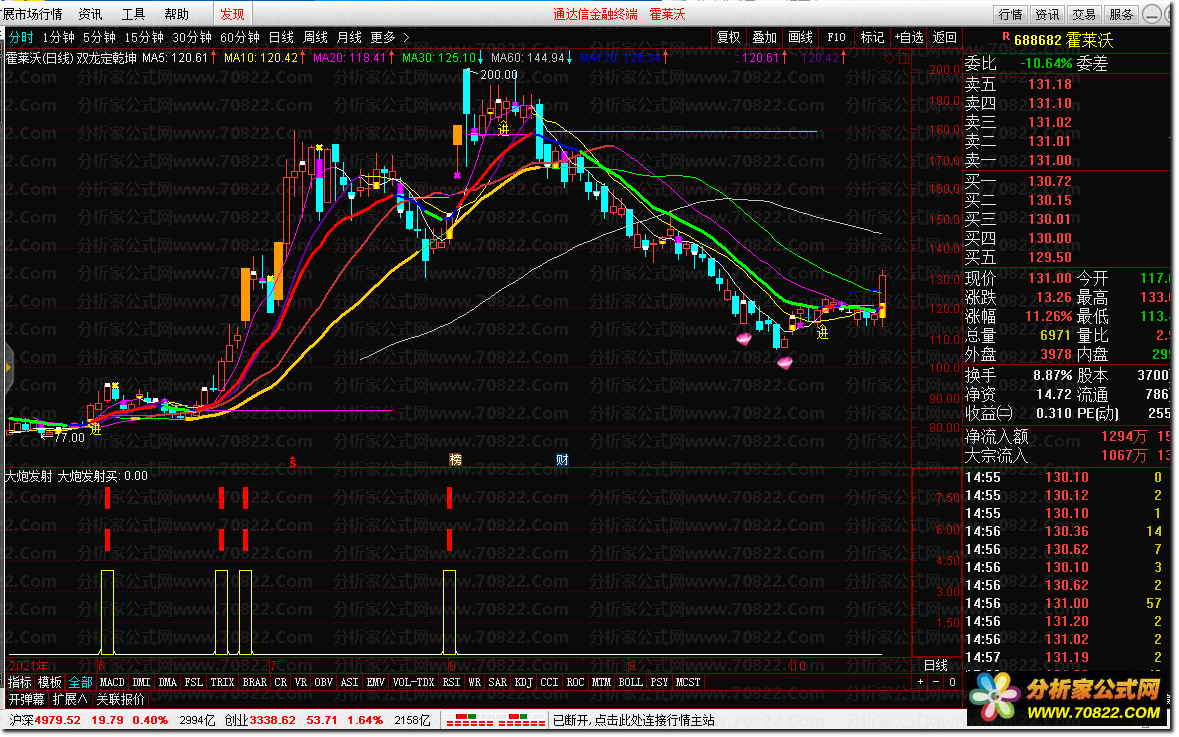Click the 0 reset button beside minus
Image resolution: width=1179 pixels, height=737 pixels.
951,682
